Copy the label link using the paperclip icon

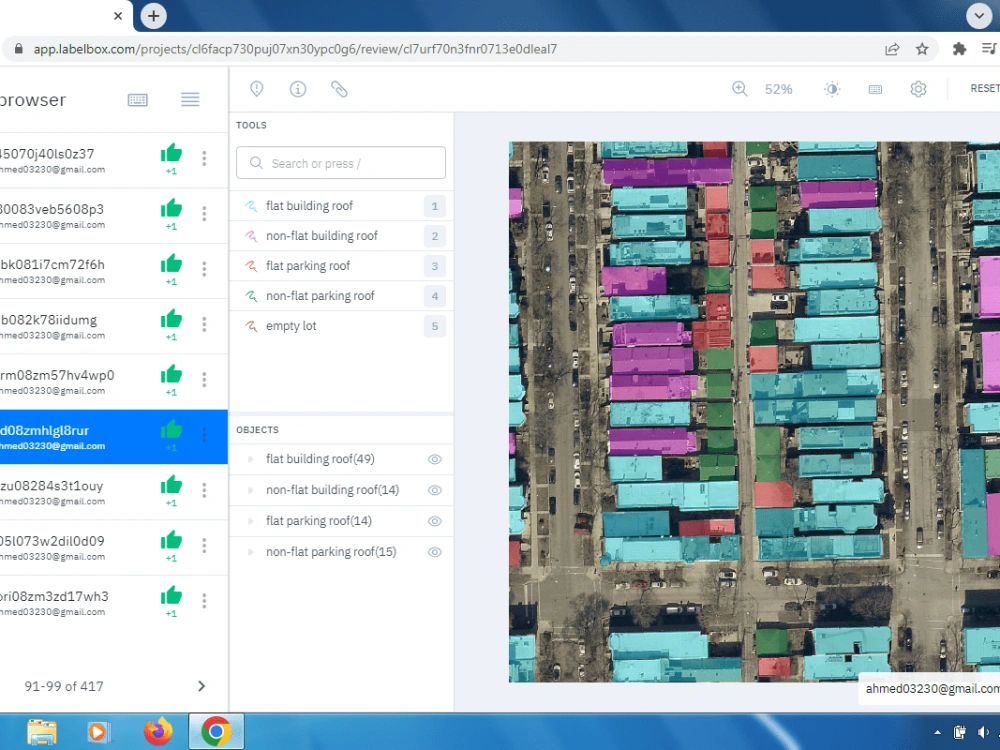[x=339, y=88]
